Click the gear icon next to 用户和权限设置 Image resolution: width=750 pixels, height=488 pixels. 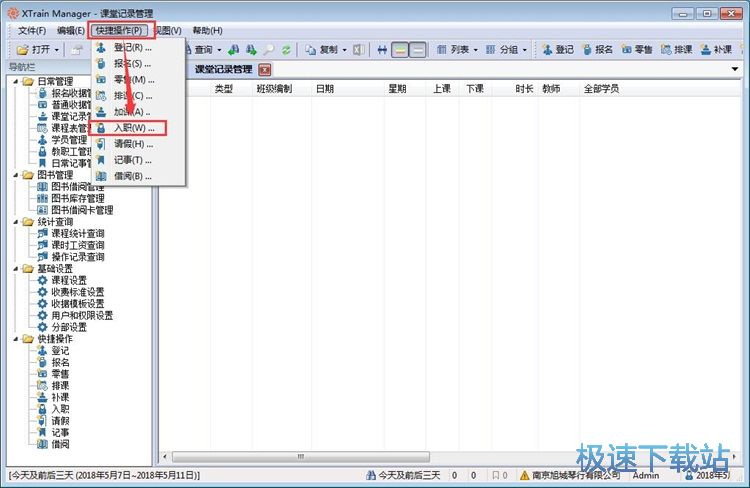coord(43,315)
